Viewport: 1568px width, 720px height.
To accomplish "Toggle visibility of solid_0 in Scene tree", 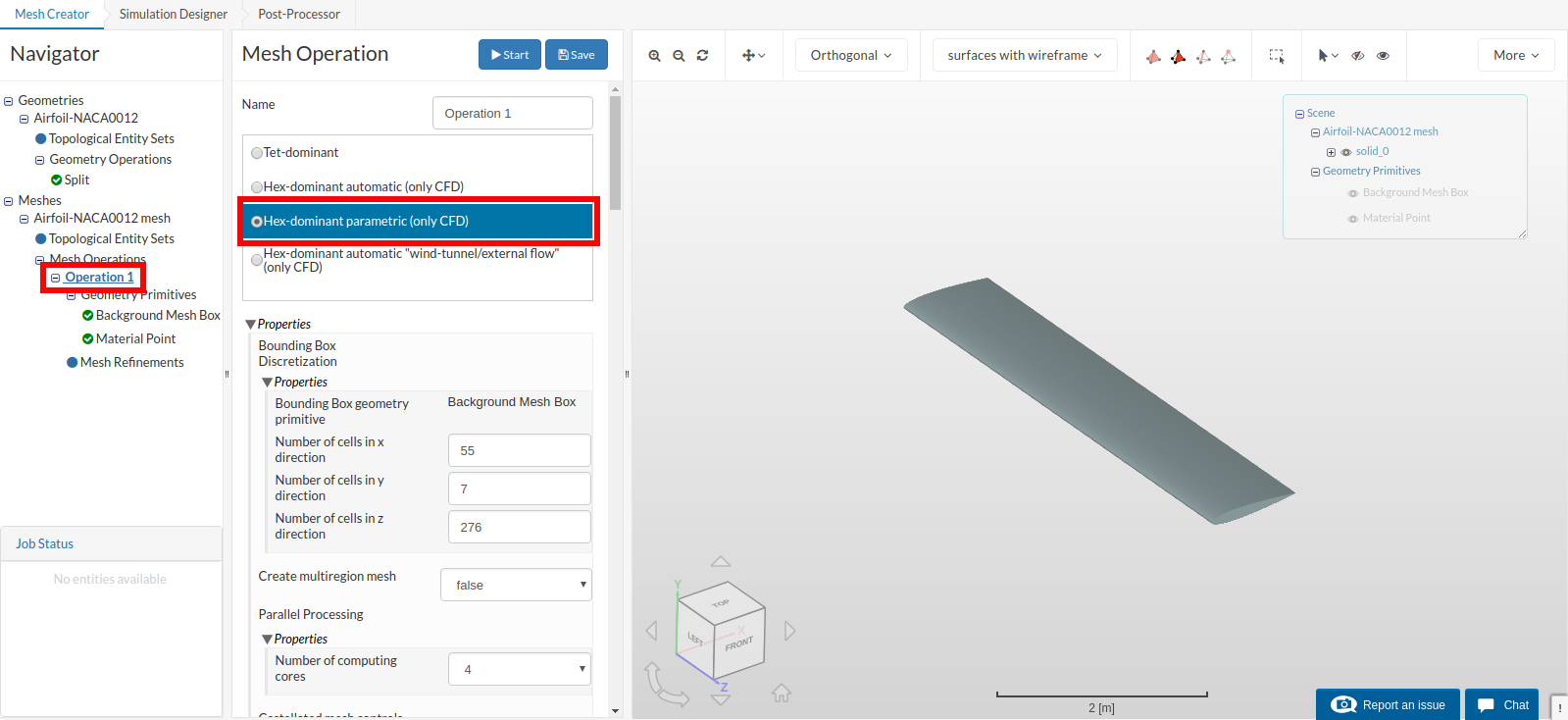I will click(1345, 152).
